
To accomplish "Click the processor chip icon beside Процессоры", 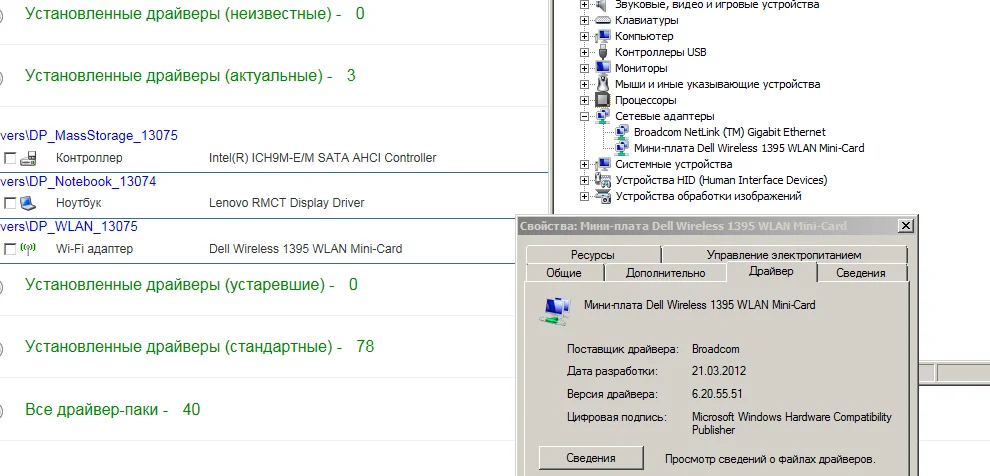I will (x=604, y=100).
